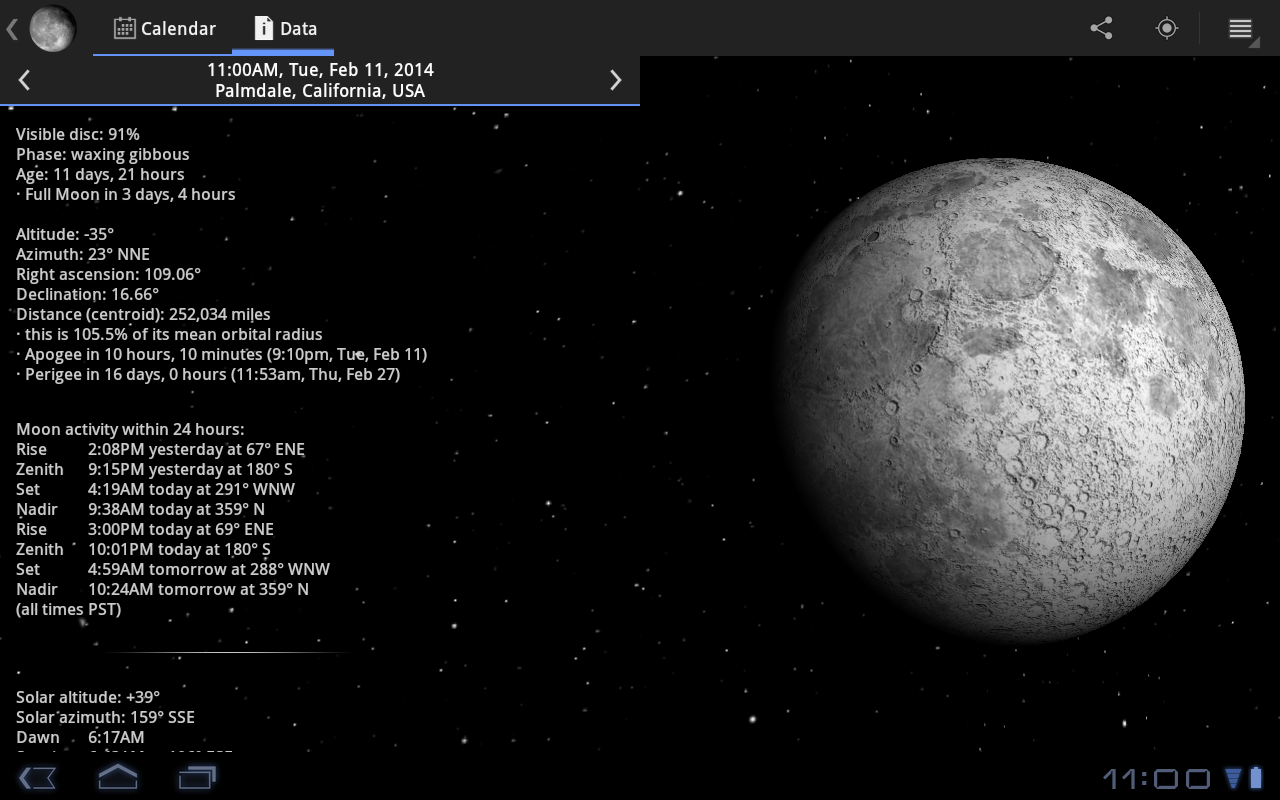Image resolution: width=1280 pixels, height=800 pixels.
Task: Tap the Set 4:19AM today row
Action: (156, 489)
